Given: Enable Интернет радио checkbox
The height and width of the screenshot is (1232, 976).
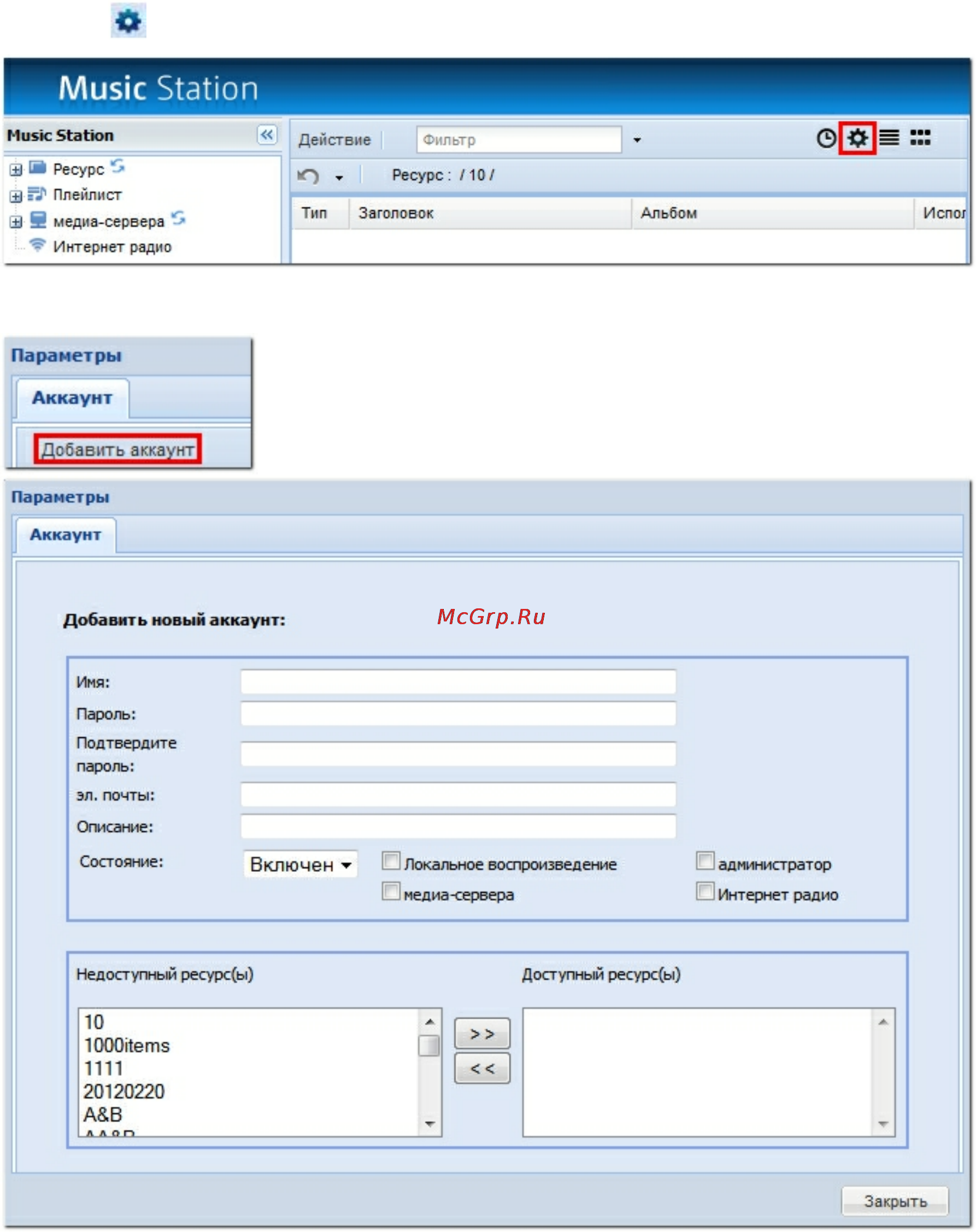Looking at the screenshot, I should pos(705,891).
